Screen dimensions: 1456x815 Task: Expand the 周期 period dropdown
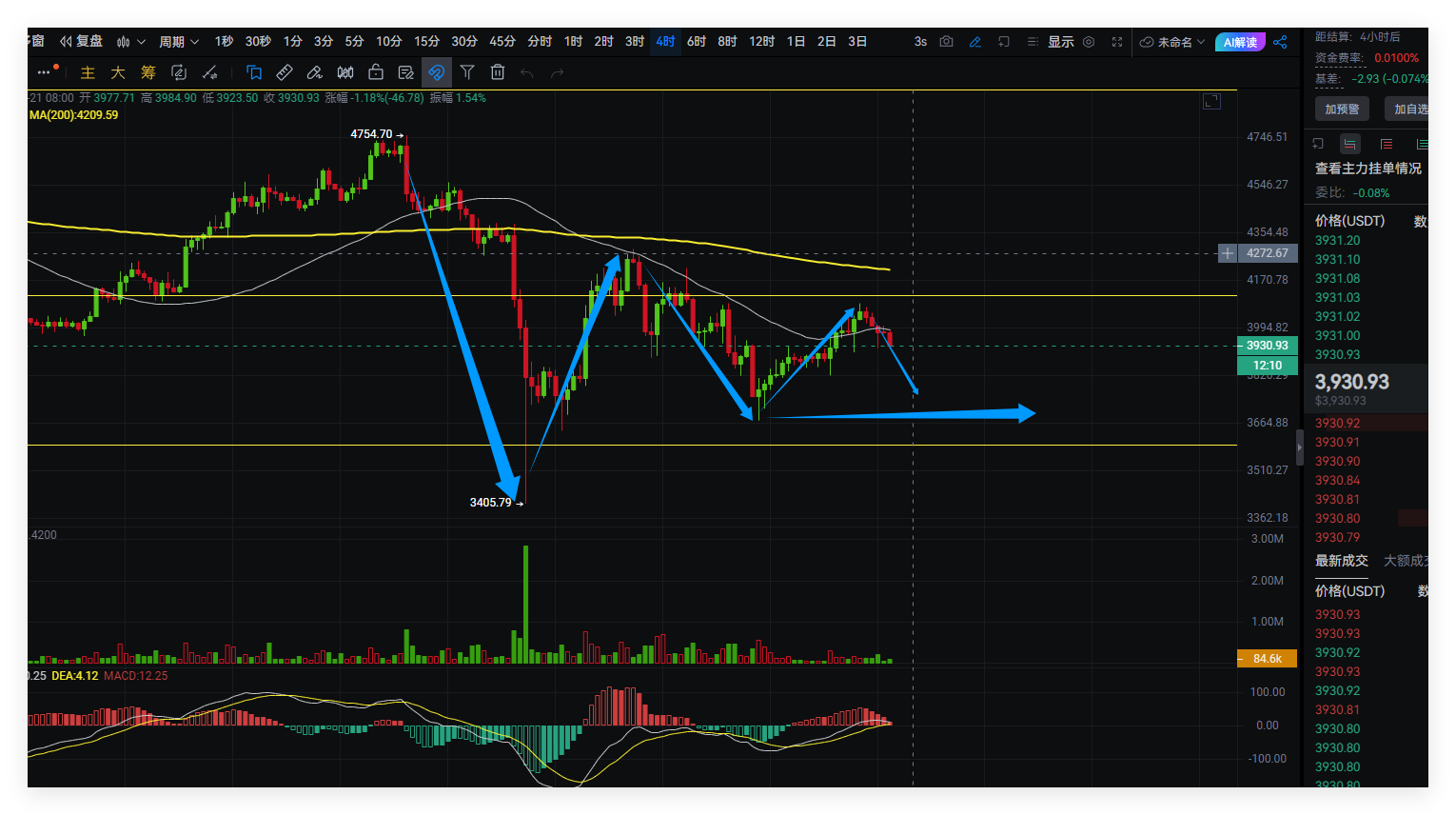[179, 42]
